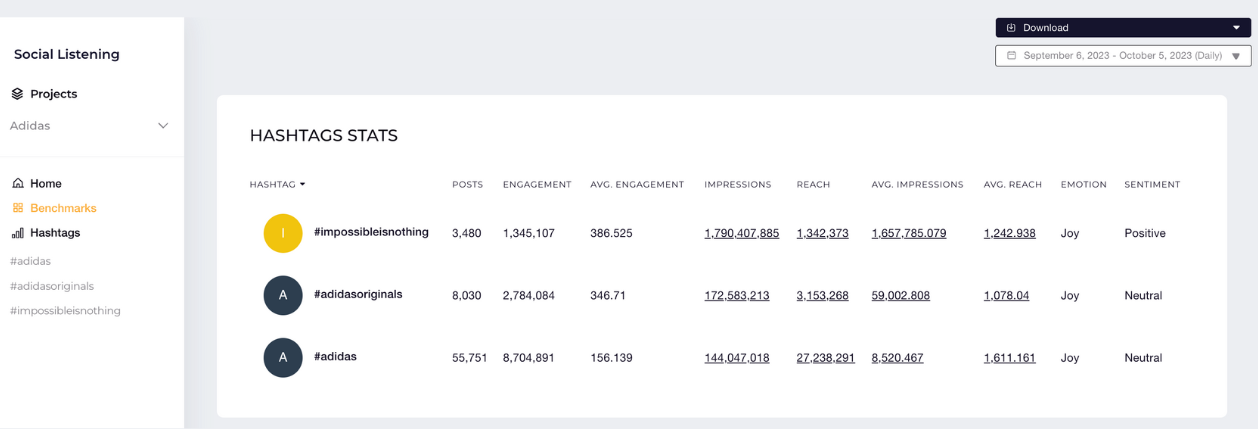Screen dimensions: 1258x429
Task: Click the POSTS column header
Action: click(467, 185)
